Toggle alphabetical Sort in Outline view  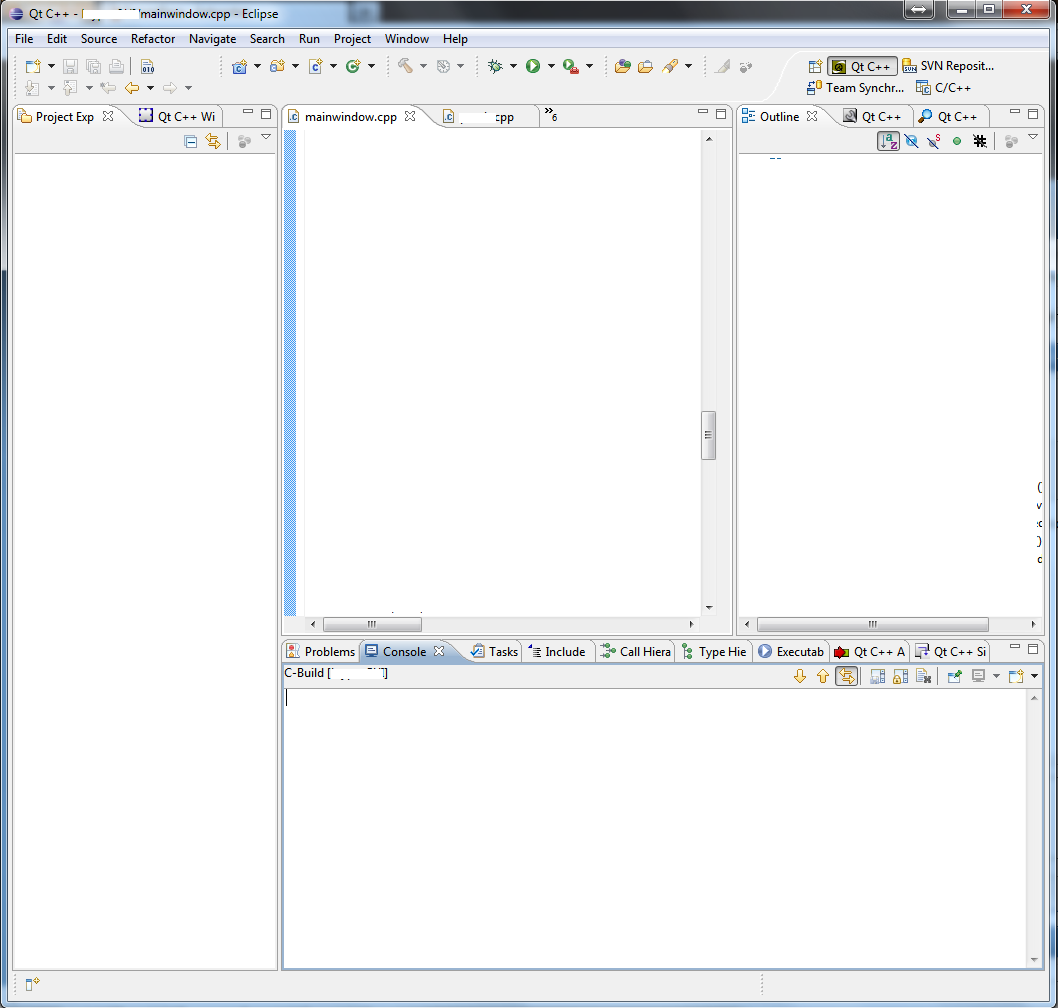click(x=889, y=141)
